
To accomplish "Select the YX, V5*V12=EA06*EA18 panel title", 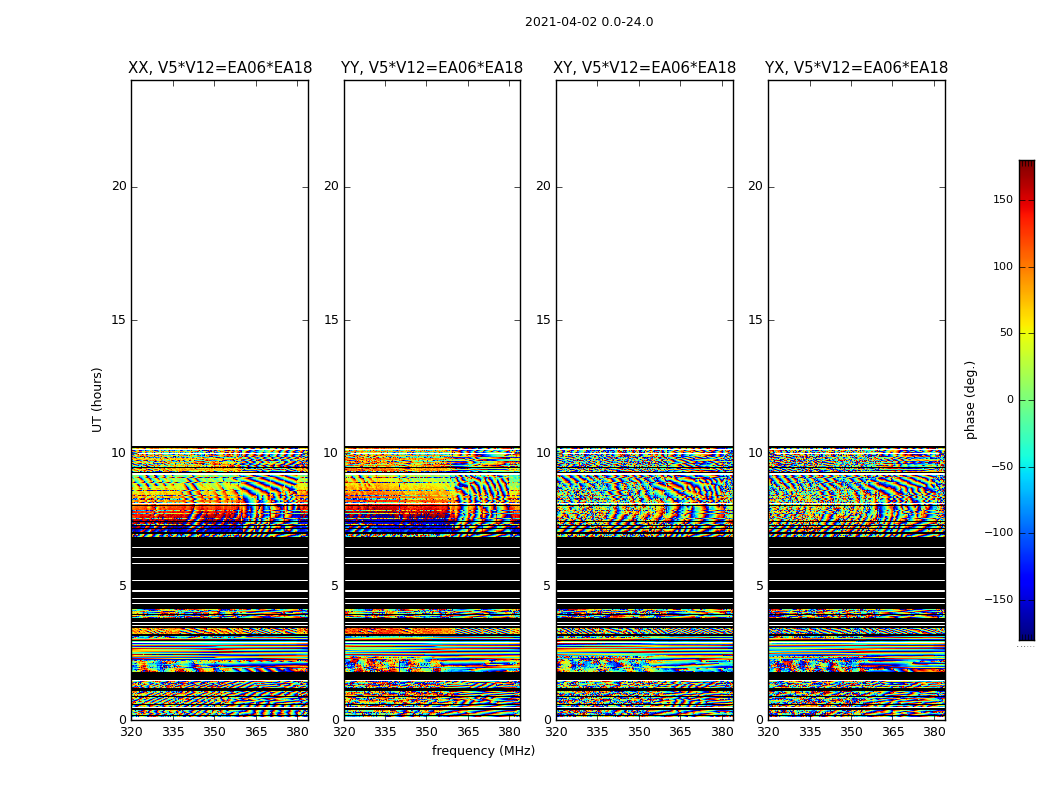I will coord(856,68).
